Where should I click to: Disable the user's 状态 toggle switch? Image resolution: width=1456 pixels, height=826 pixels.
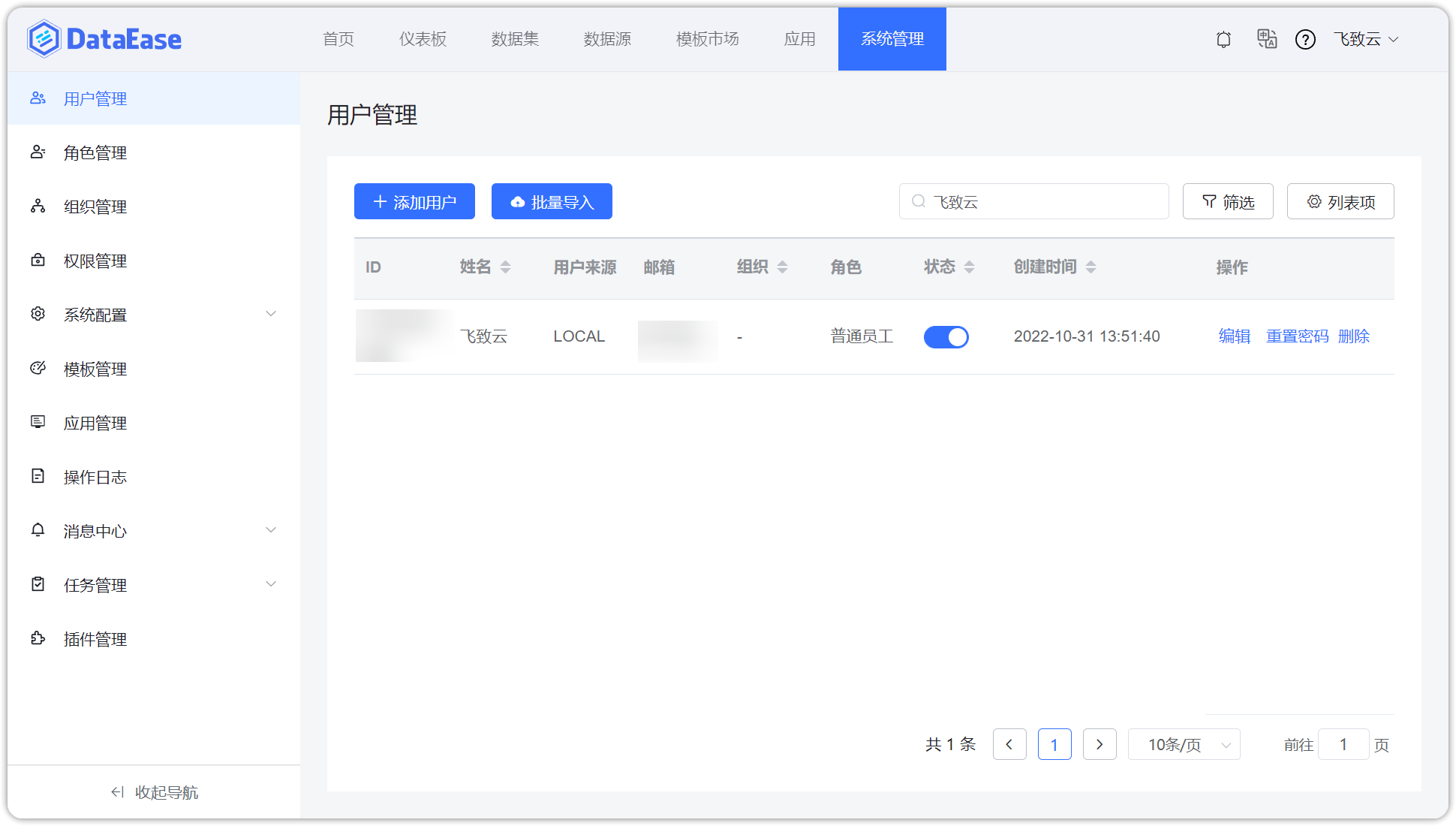tap(946, 336)
